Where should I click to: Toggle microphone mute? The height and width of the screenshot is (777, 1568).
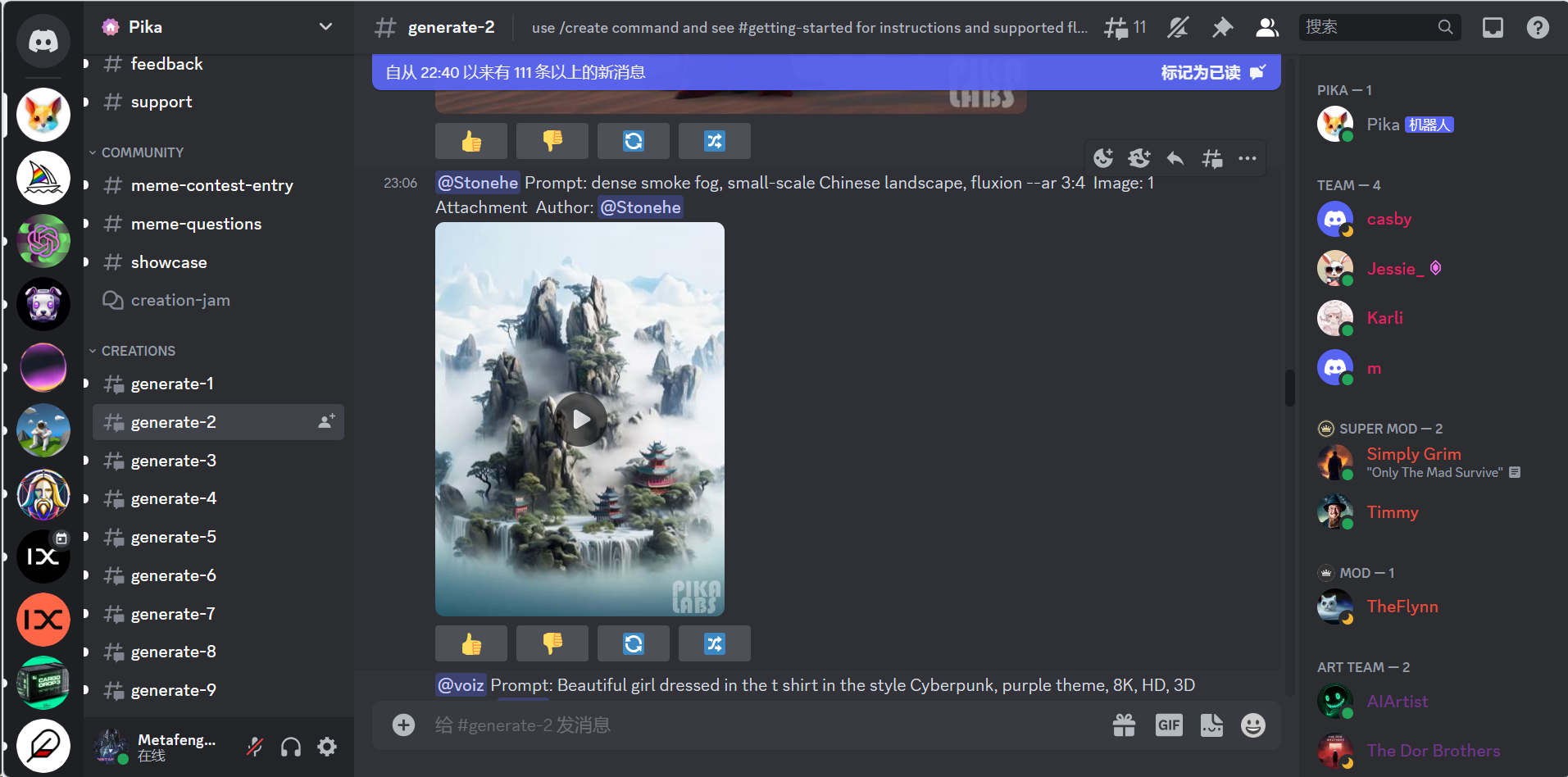tap(255, 747)
